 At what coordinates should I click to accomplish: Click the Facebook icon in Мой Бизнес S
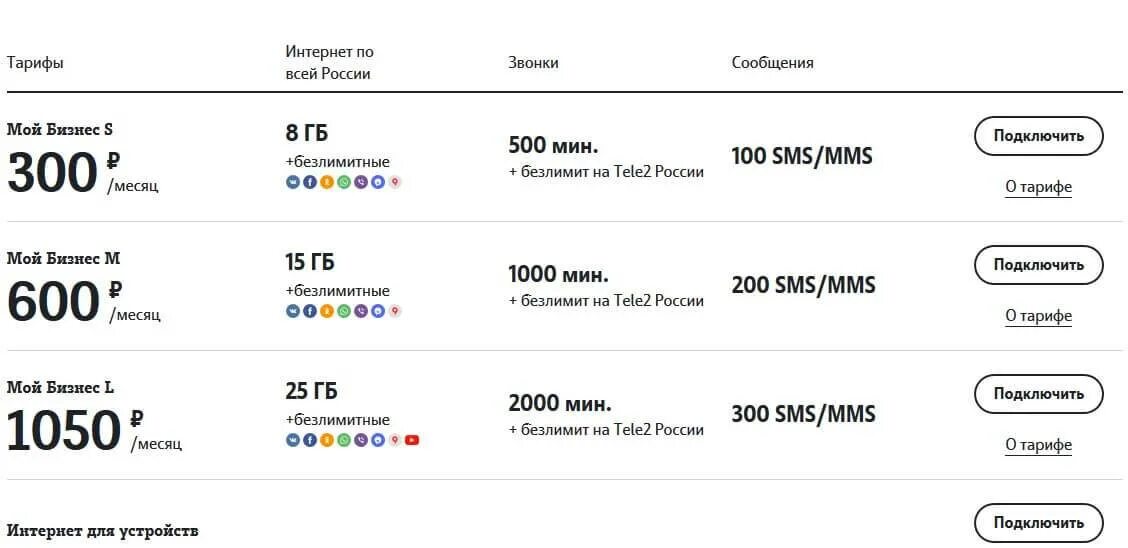pyautogui.click(x=310, y=182)
